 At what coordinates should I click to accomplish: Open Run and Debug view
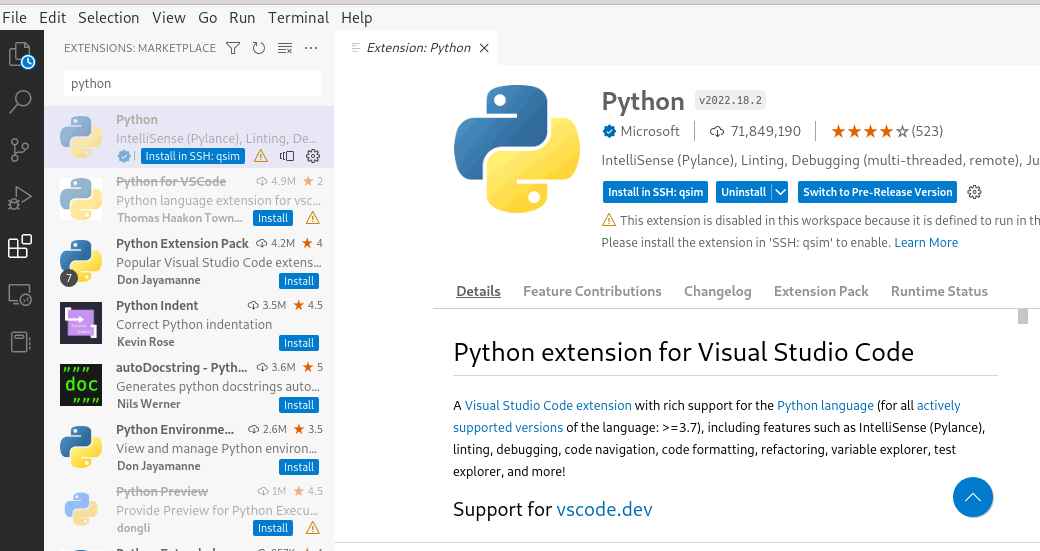pos(20,198)
